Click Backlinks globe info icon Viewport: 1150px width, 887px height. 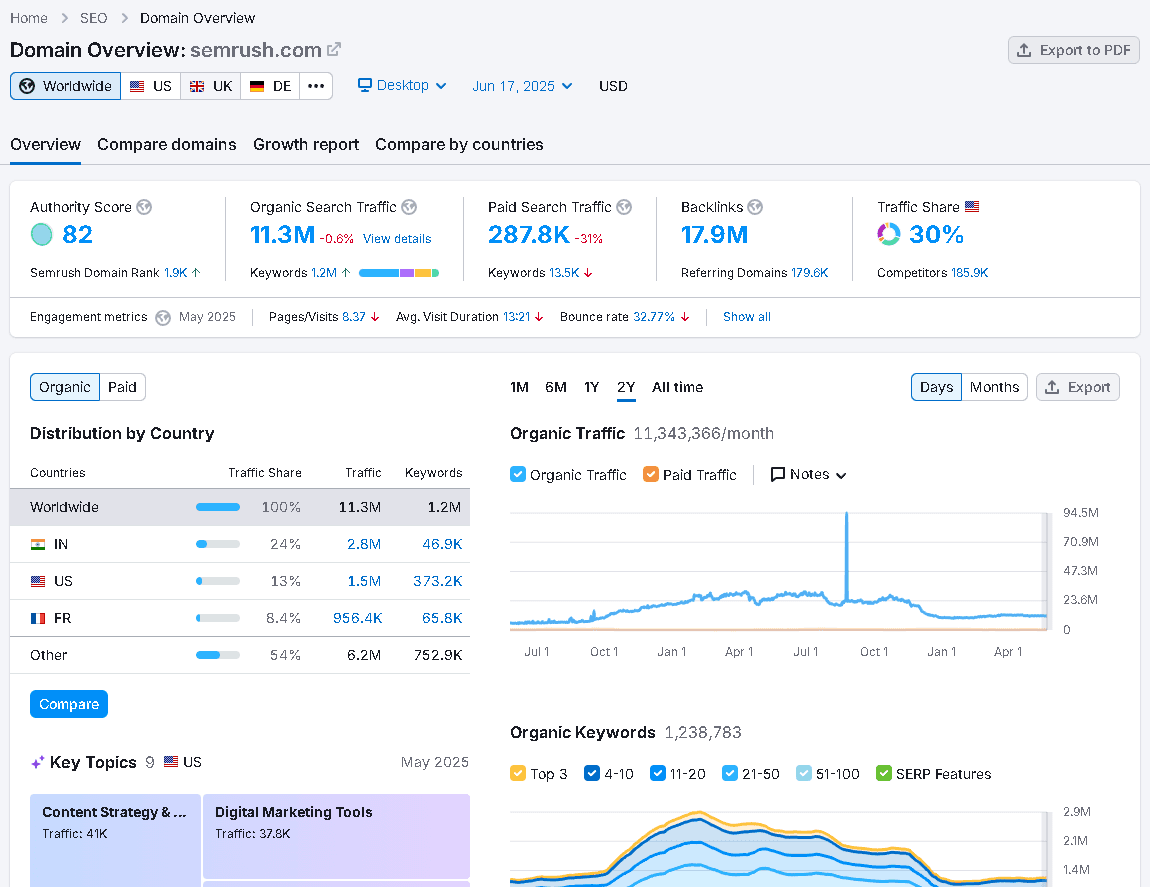pos(755,207)
